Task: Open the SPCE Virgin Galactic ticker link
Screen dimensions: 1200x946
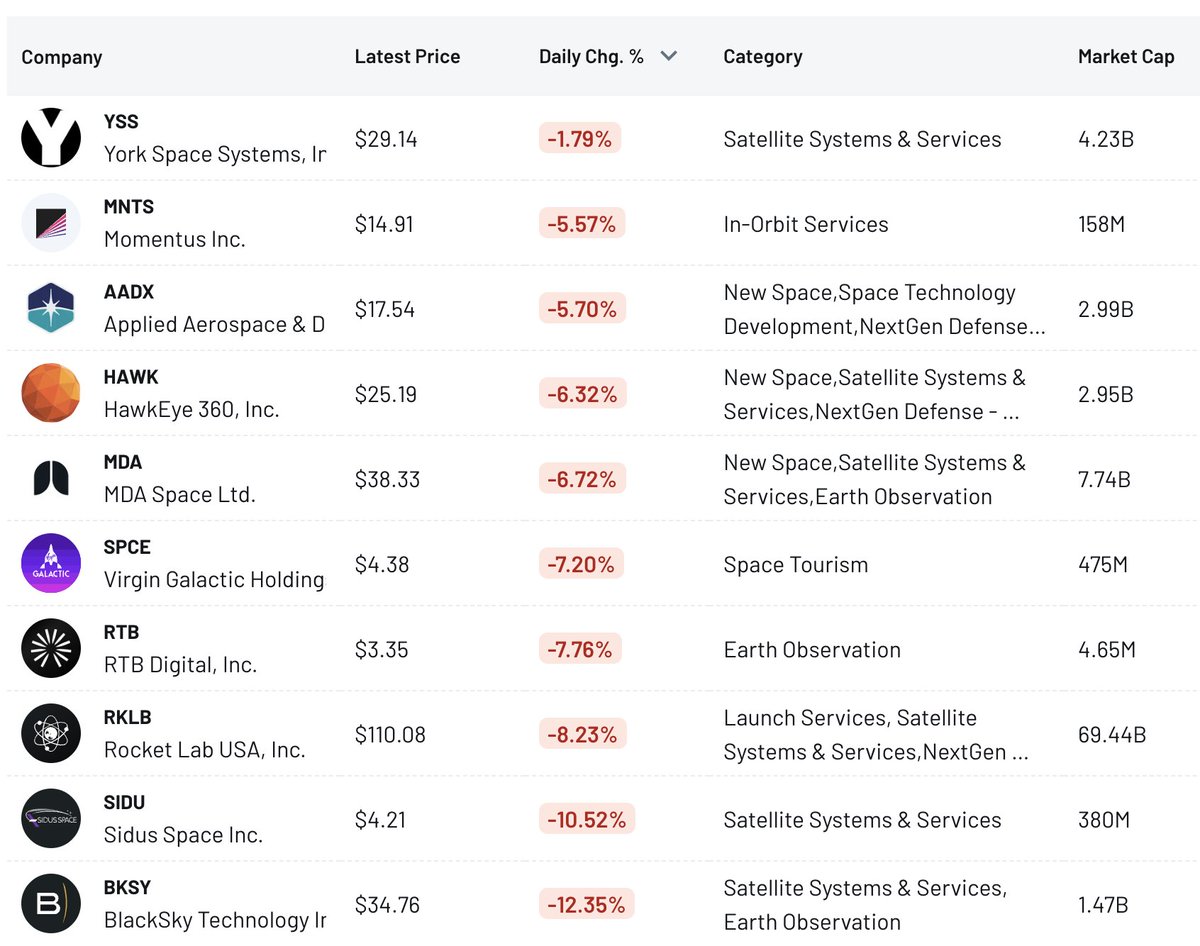Action: point(127,547)
